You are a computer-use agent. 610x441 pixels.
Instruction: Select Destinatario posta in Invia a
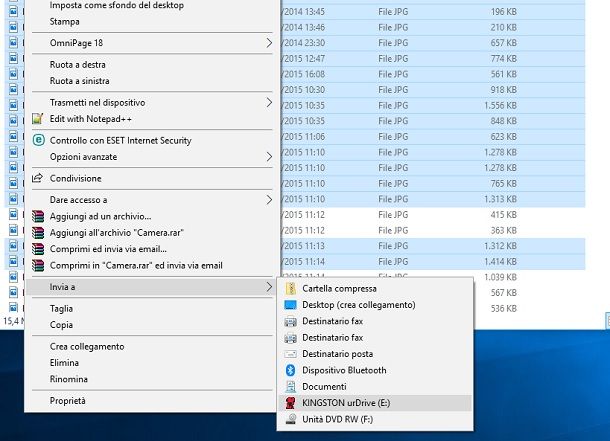337,354
